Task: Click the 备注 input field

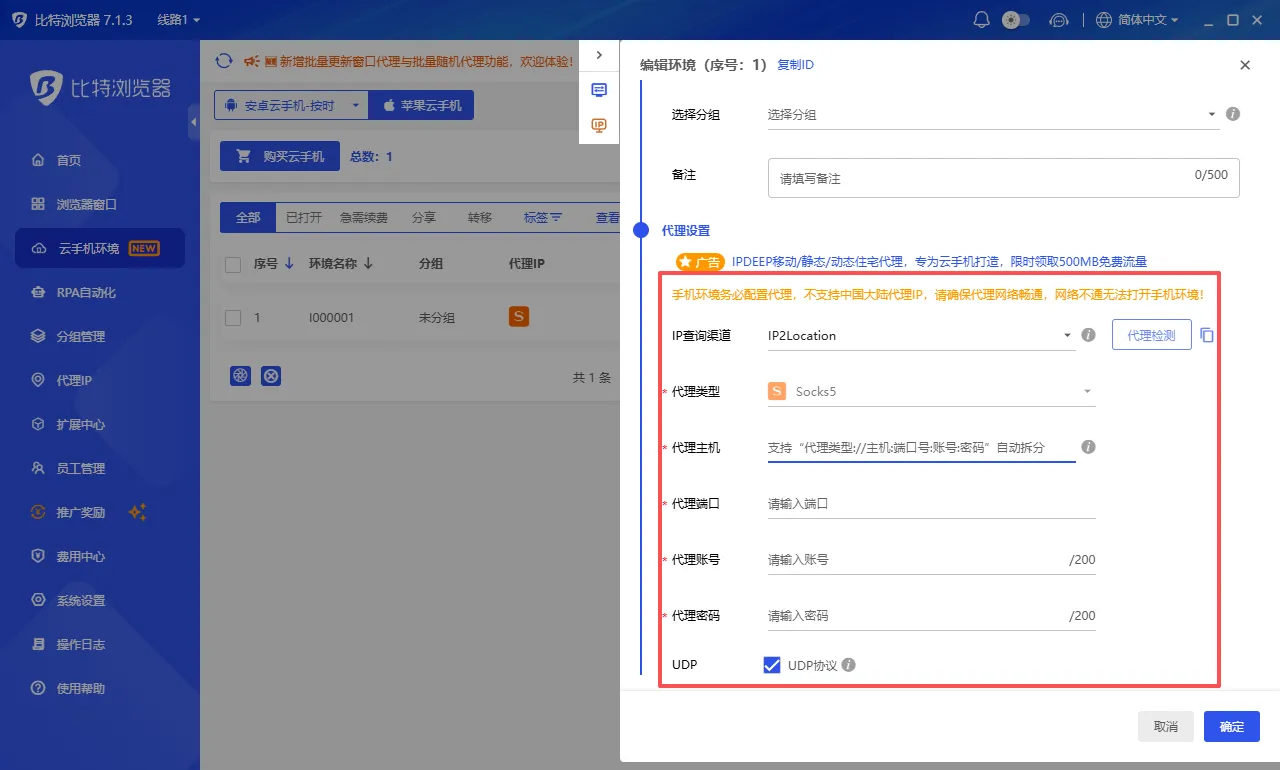Action: click(x=1003, y=178)
